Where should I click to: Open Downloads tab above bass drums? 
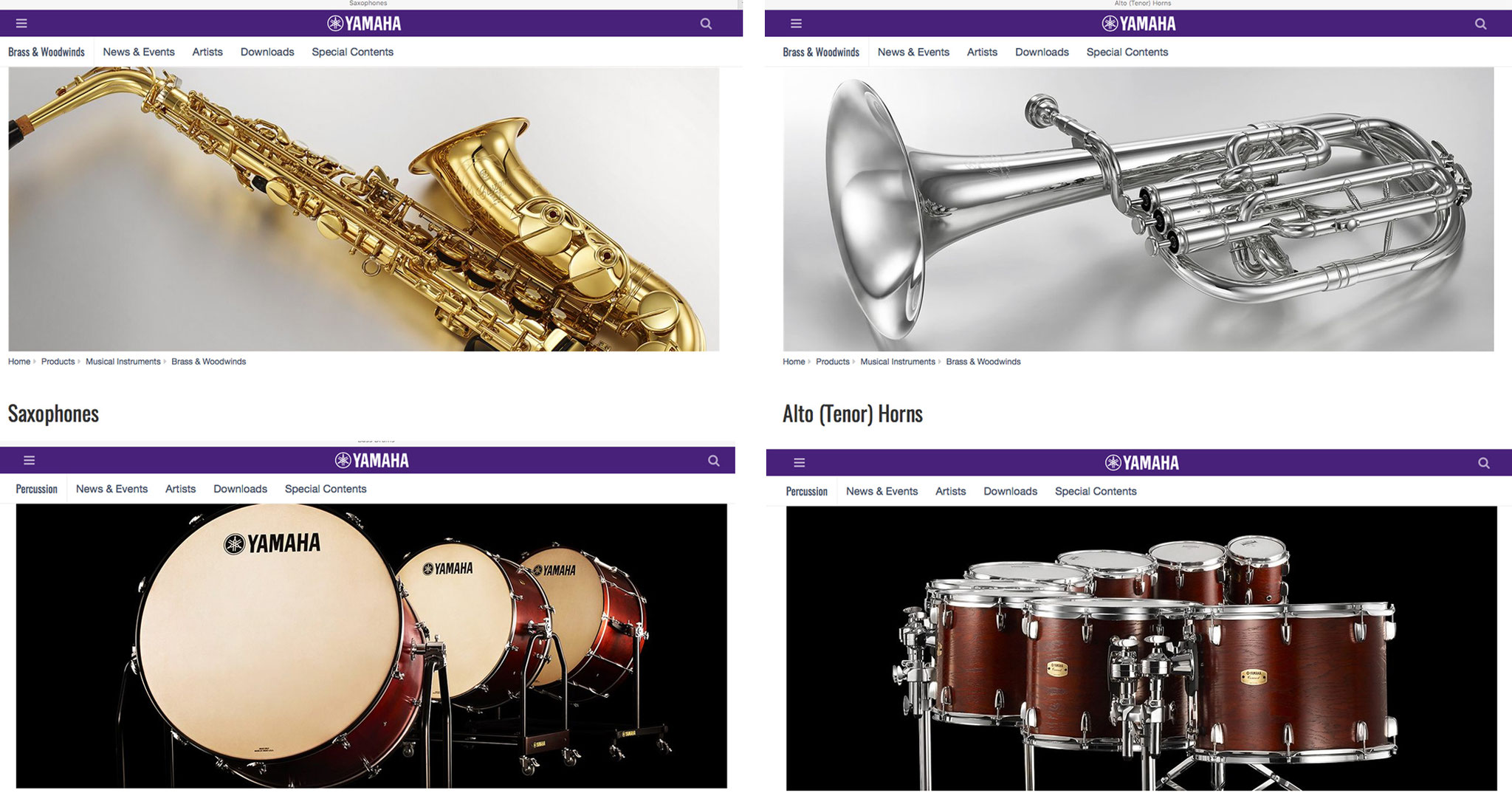coord(240,489)
